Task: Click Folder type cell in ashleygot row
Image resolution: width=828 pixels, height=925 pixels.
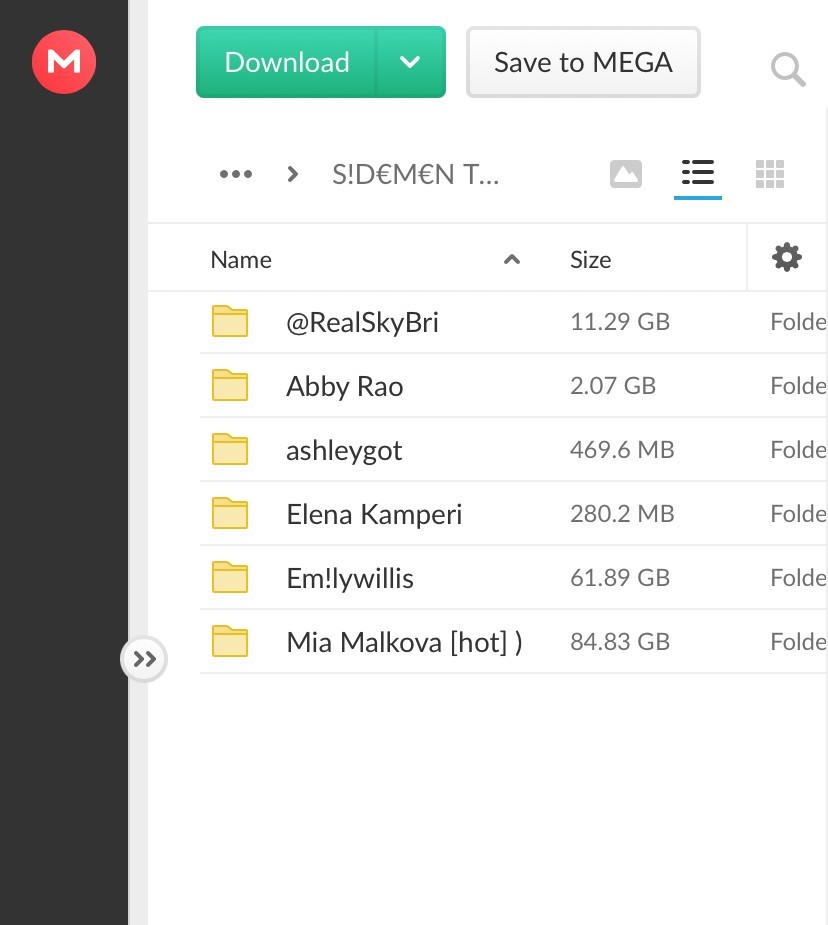Action: pos(798,450)
